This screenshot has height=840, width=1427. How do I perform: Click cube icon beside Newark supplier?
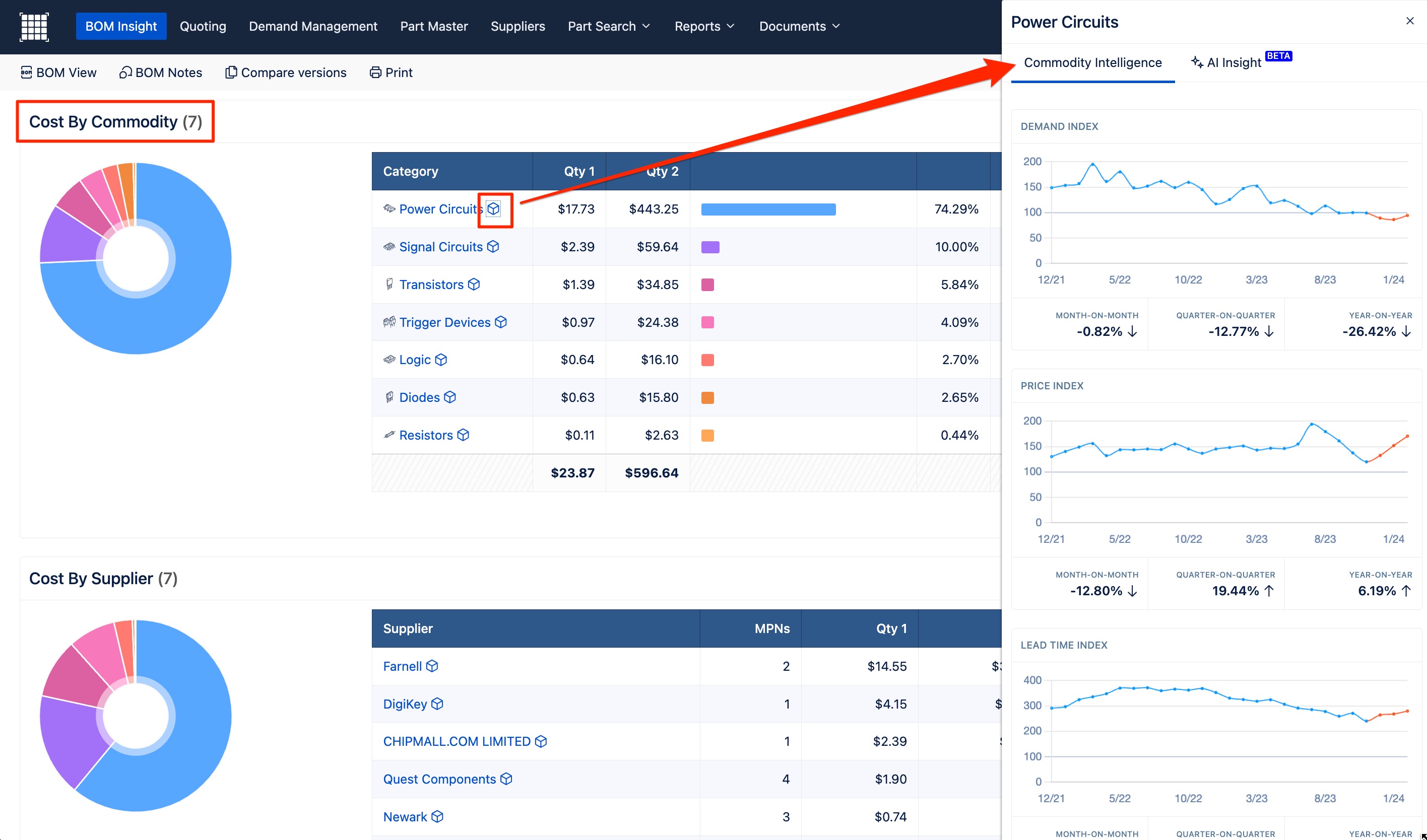pos(437,817)
